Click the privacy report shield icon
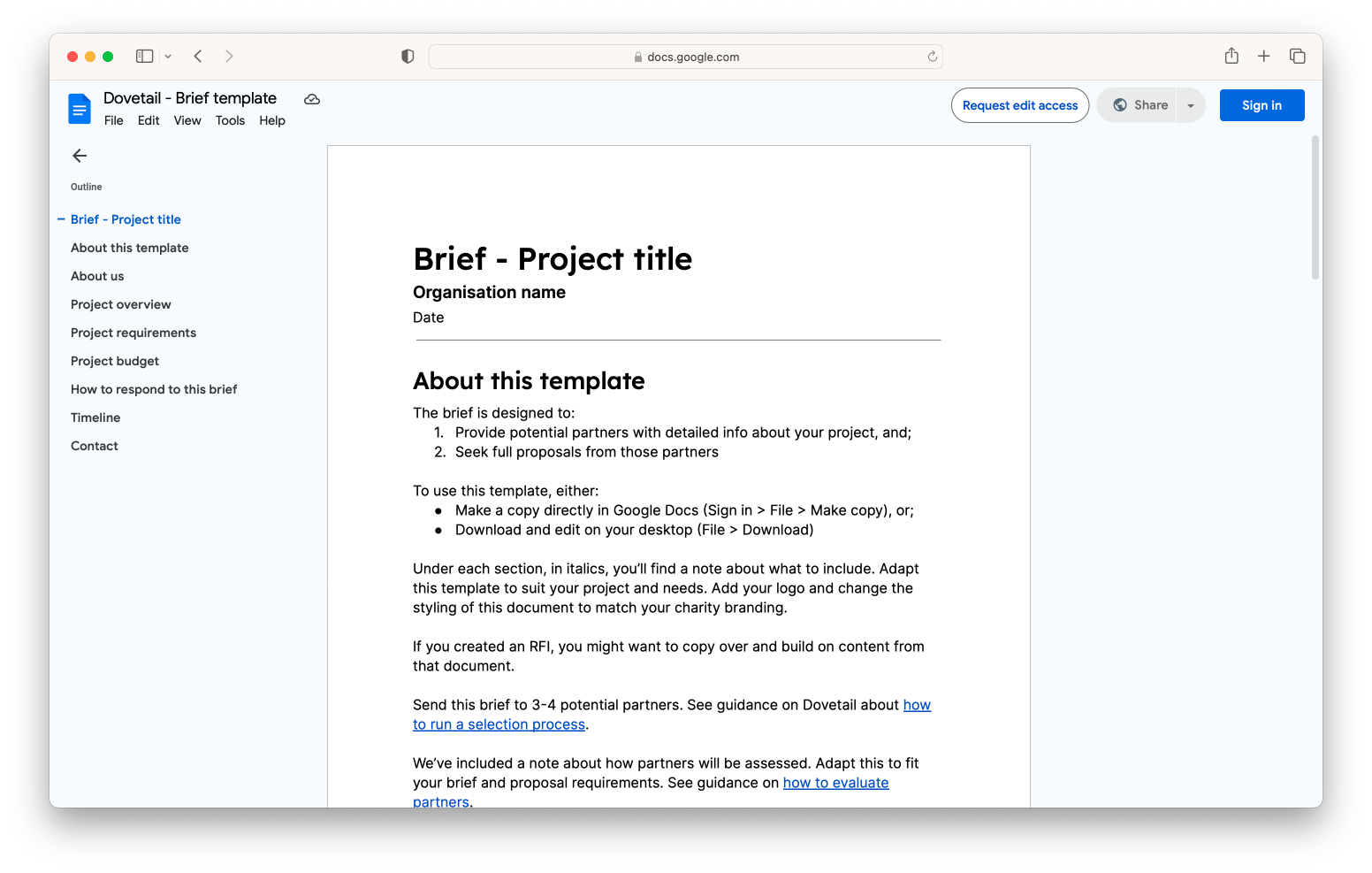 click(x=407, y=56)
